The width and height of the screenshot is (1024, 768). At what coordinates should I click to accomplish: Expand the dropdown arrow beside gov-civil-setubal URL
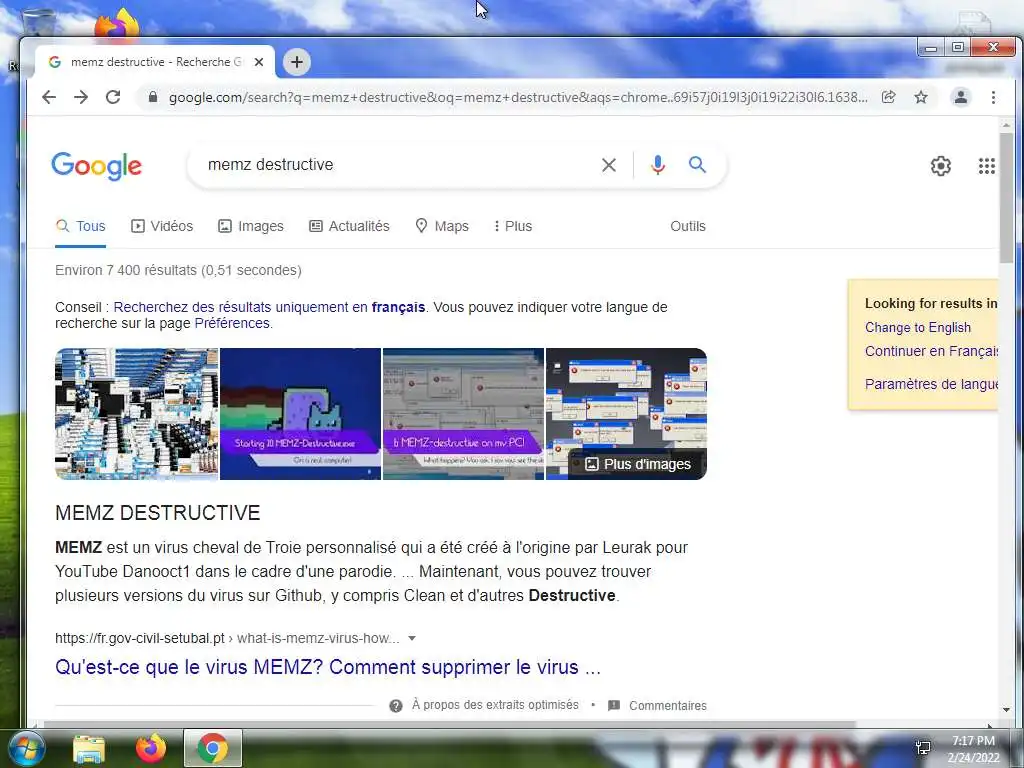click(411, 638)
